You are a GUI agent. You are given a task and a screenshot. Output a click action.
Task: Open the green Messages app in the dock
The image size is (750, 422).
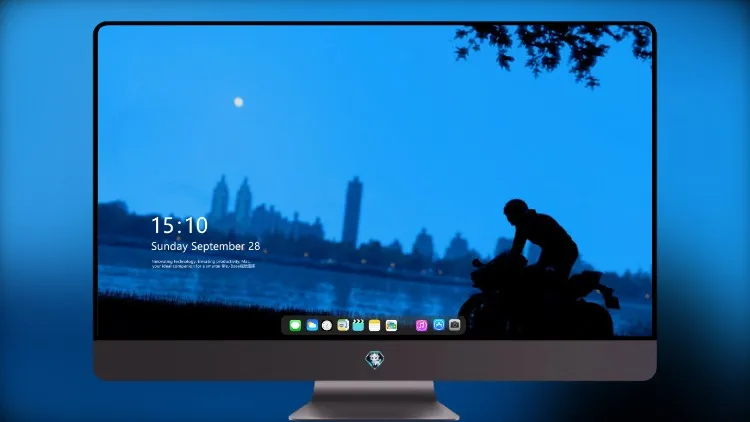click(x=295, y=325)
